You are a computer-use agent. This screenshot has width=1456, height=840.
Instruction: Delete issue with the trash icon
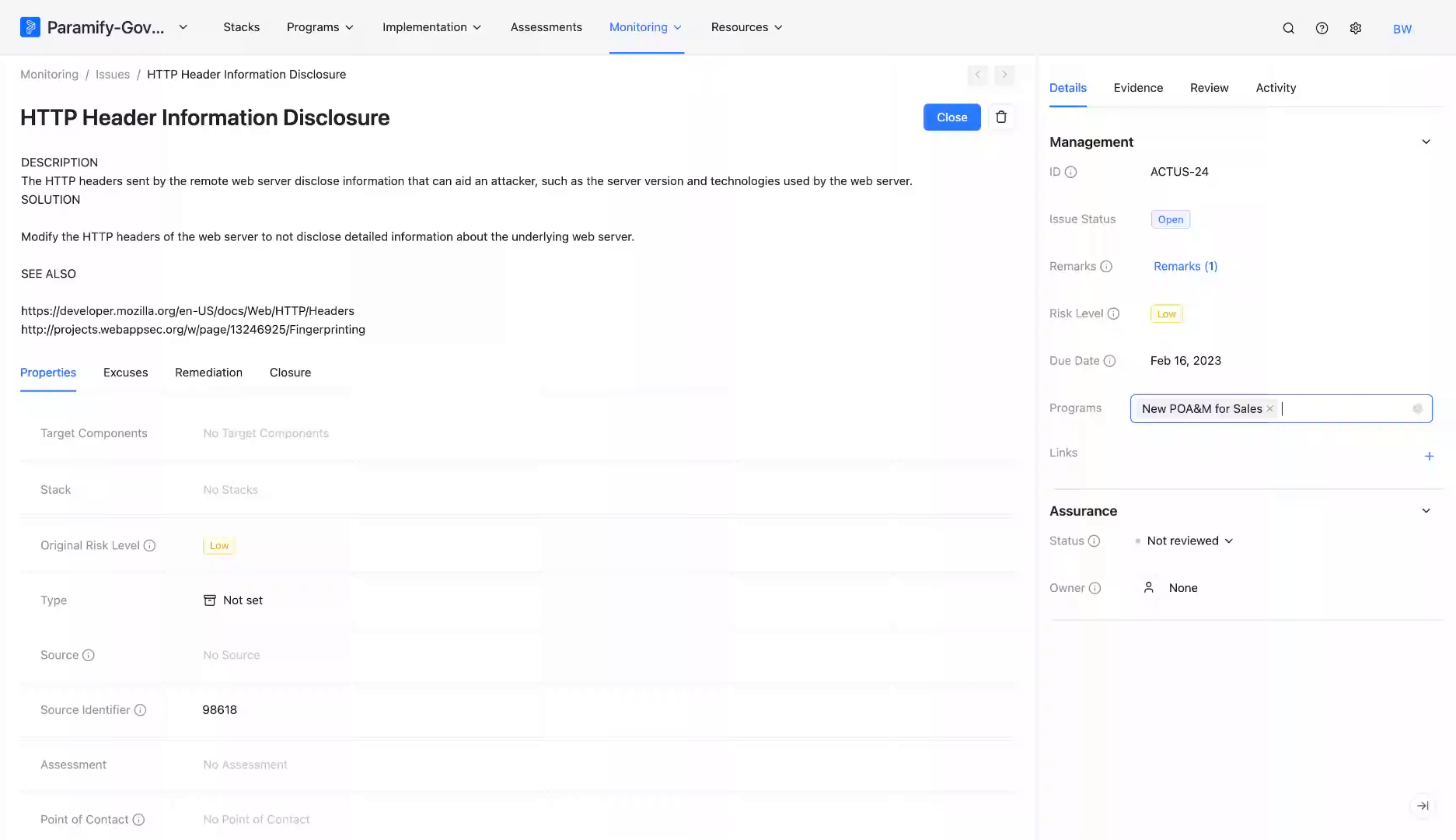pyautogui.click(x=1001, y=117)
